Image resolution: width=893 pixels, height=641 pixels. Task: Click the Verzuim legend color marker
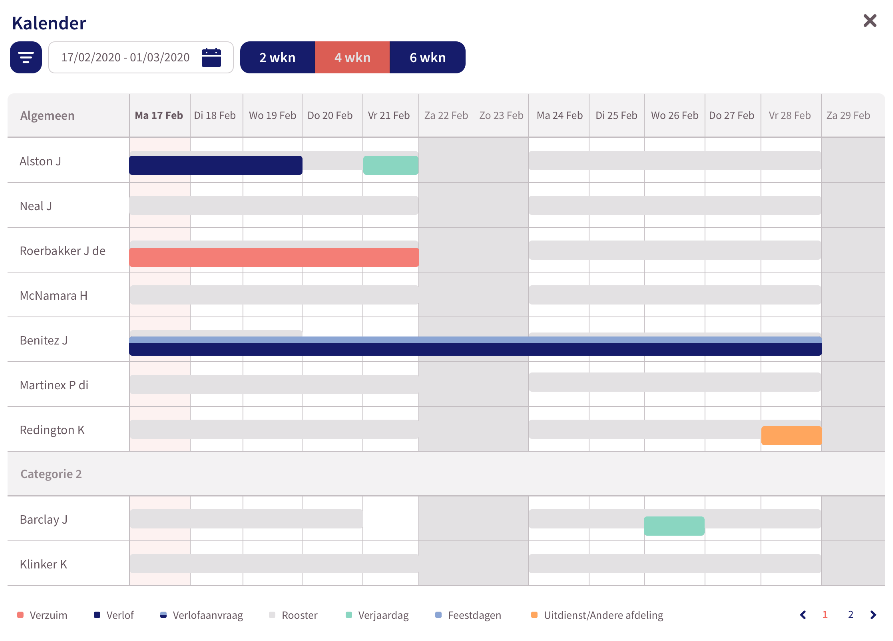click(21, 615)
